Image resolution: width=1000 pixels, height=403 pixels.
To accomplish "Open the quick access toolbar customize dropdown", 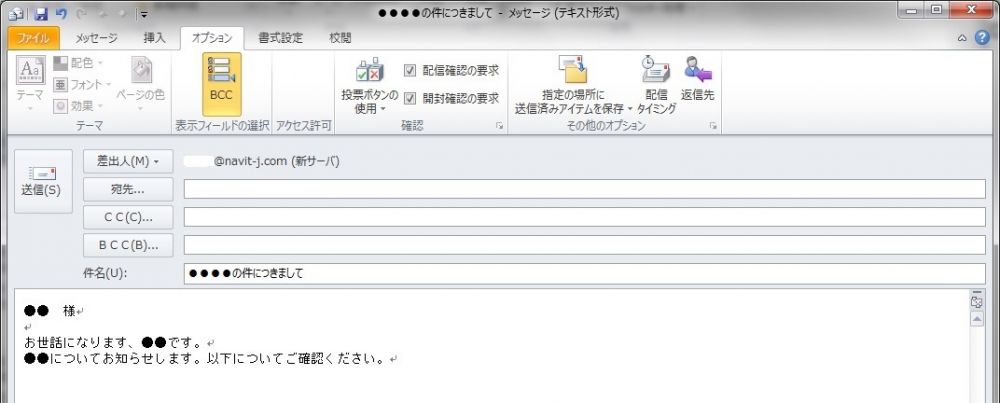I will point(143,14).
